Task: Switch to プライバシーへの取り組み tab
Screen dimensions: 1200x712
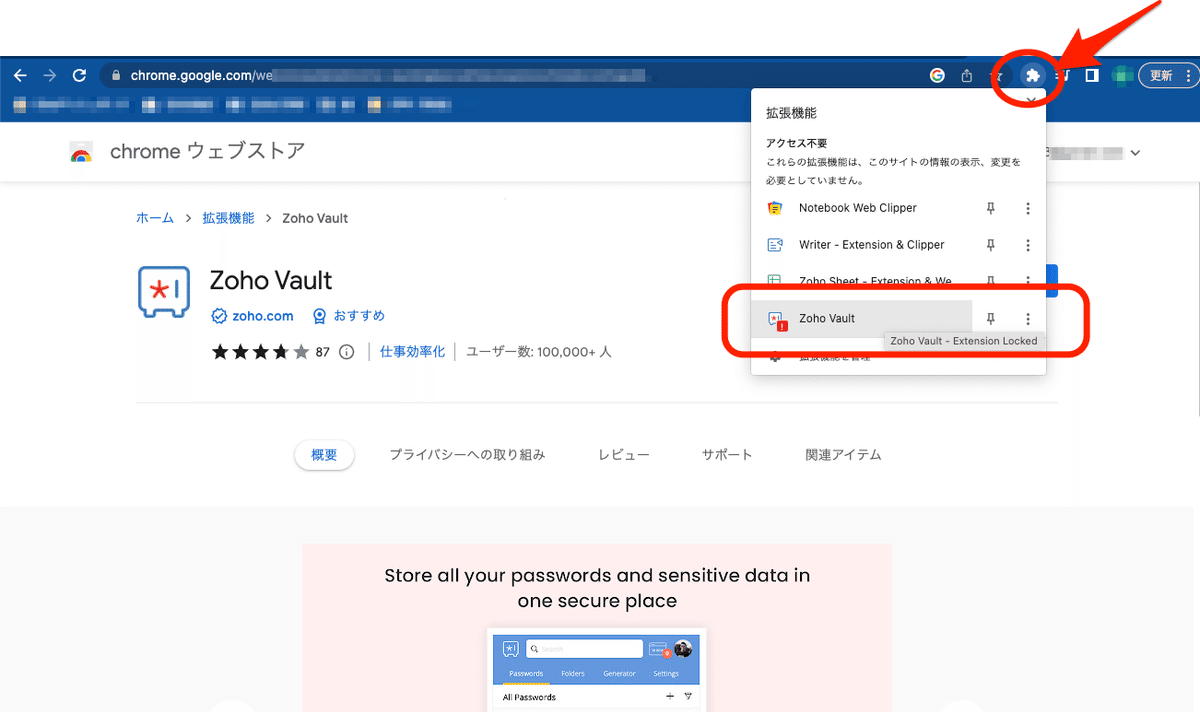Action: coord(467,455)
